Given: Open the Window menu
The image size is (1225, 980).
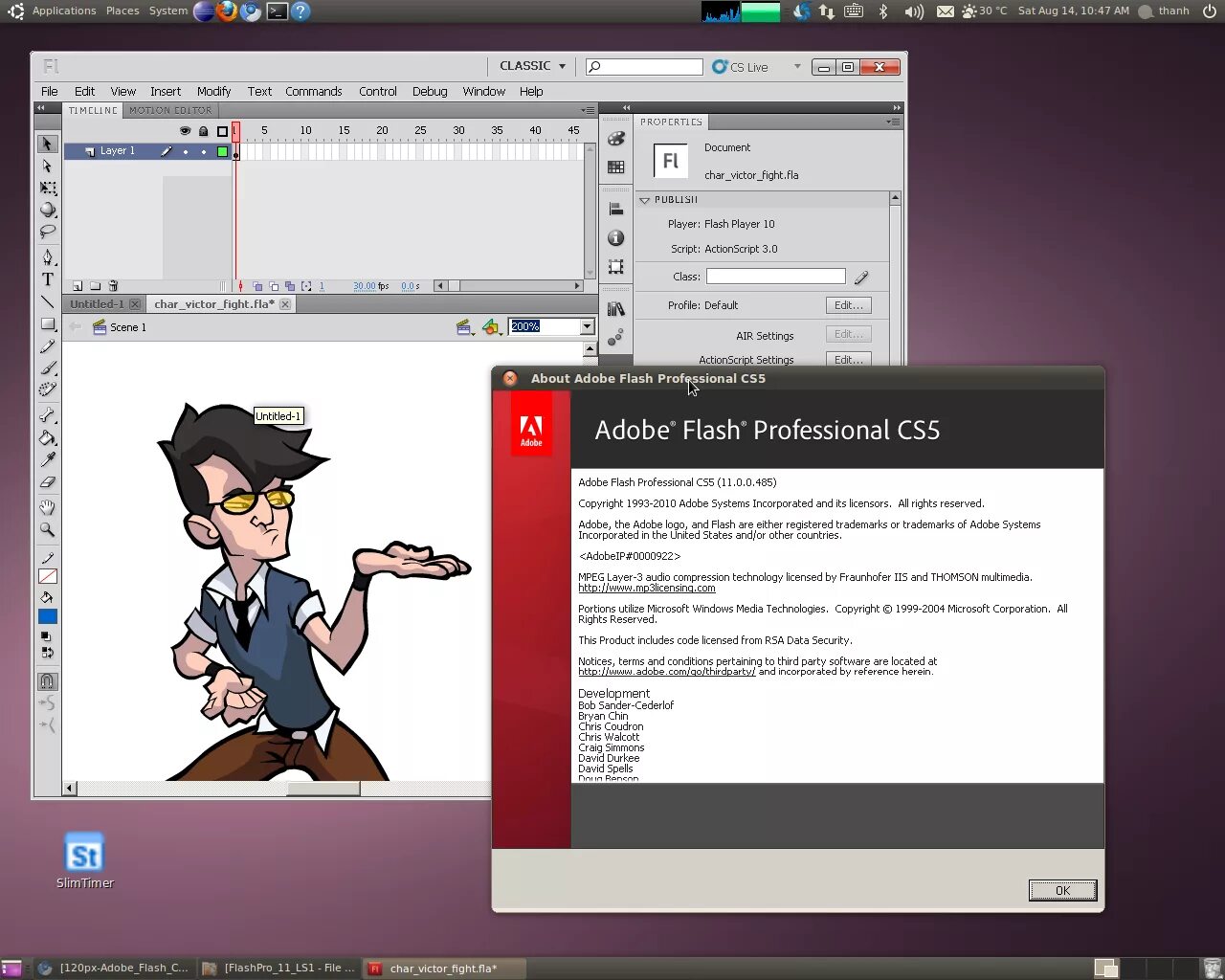Looking at the screenshot, I should coord(483,91).
